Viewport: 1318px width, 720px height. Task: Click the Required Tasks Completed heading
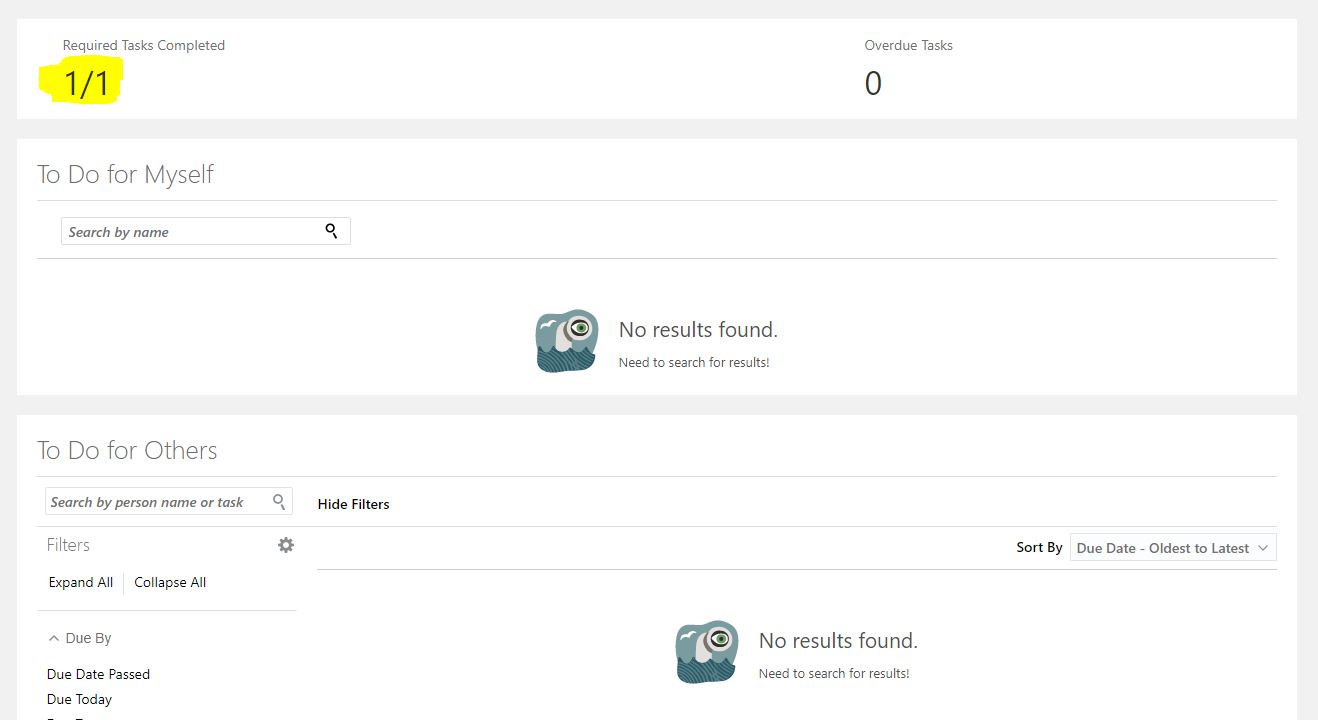click(x=143, y=45)
